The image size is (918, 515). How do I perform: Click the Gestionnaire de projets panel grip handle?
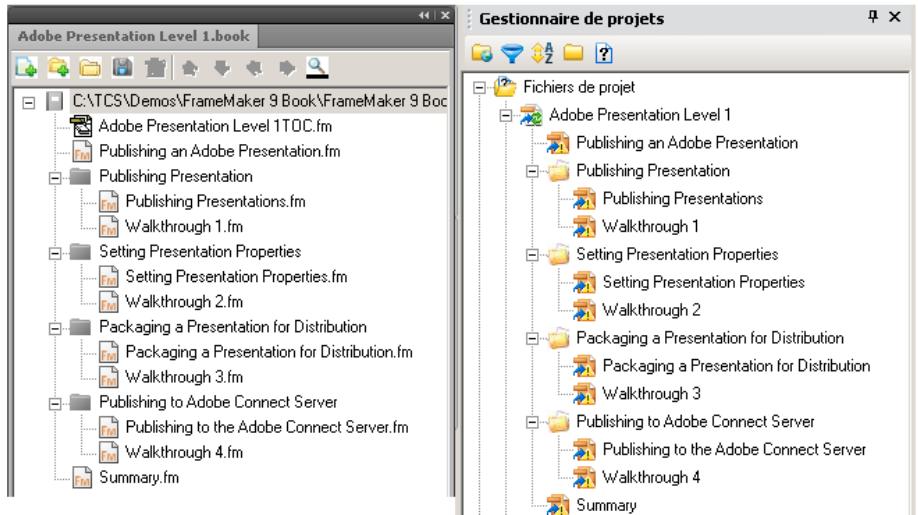(x=469, y=19)
